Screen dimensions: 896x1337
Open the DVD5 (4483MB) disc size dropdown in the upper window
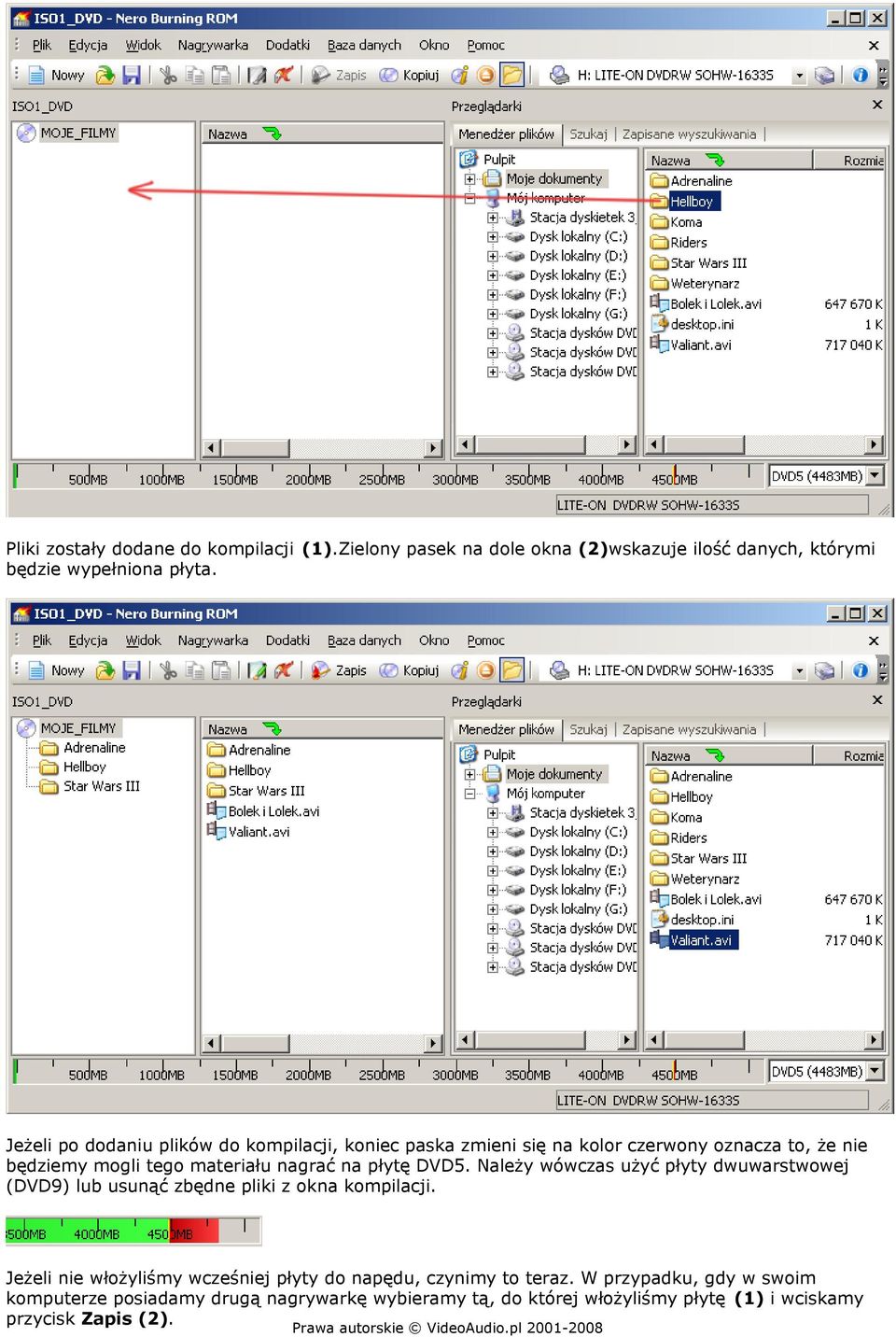pos(875,476)
